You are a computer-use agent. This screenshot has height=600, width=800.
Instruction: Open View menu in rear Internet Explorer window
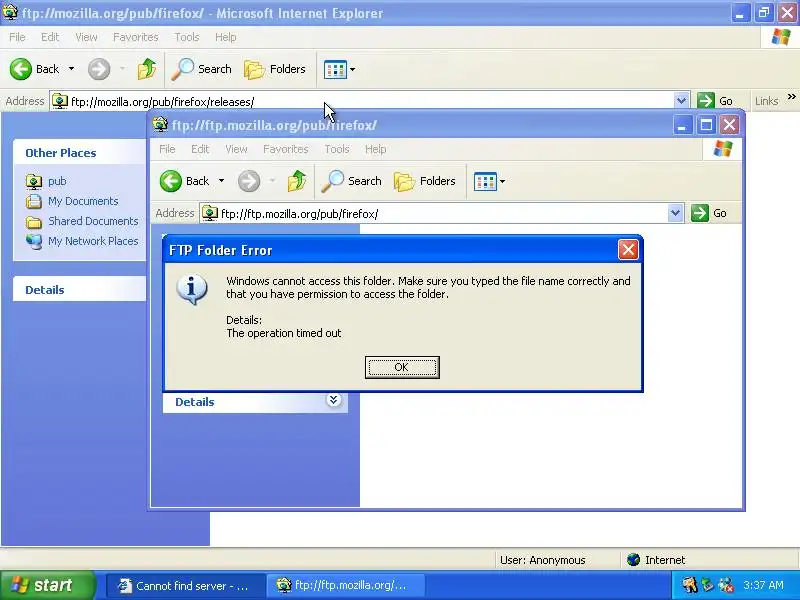point(86,37)
